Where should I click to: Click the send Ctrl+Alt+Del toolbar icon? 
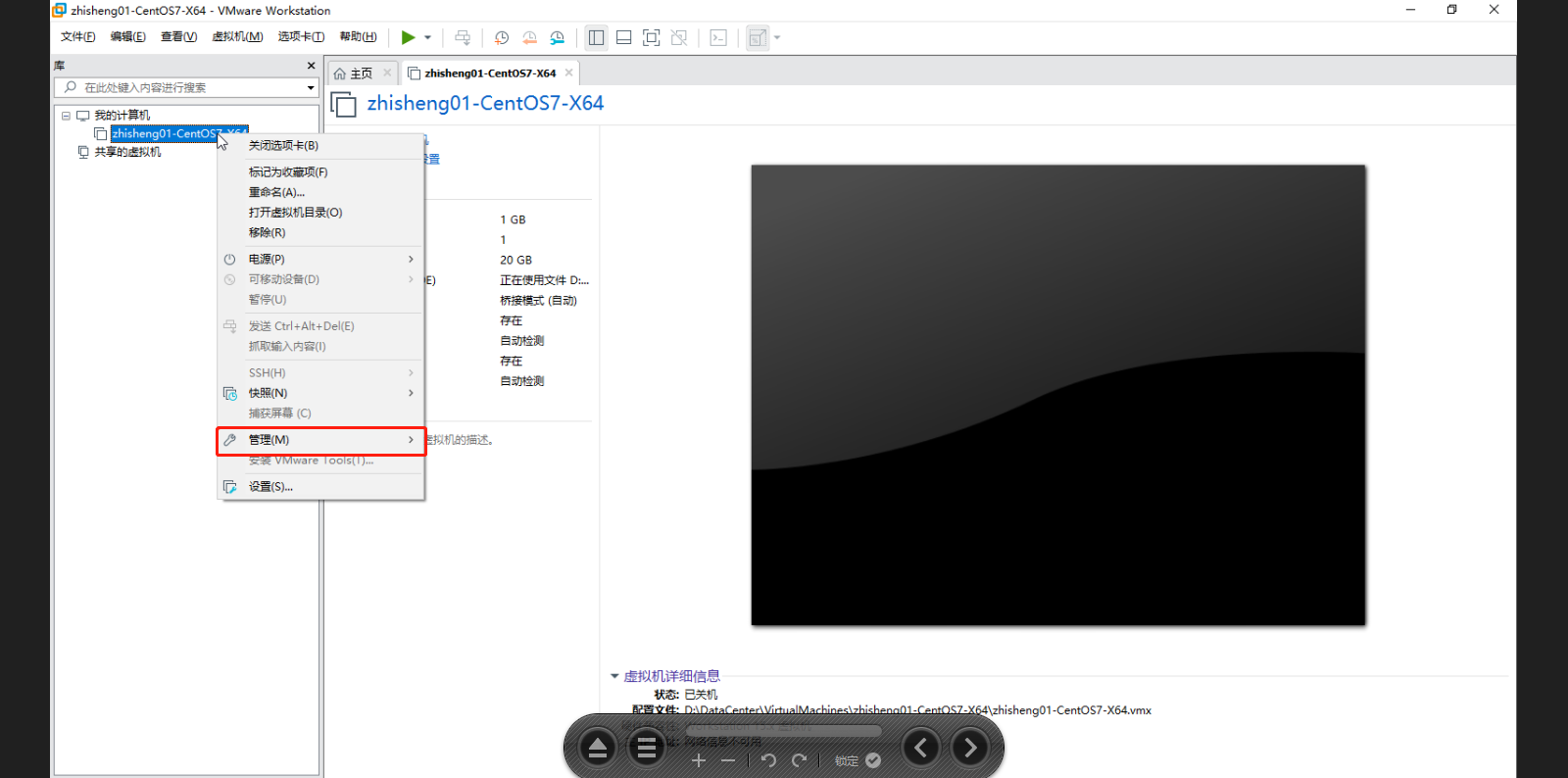point(463,37)
